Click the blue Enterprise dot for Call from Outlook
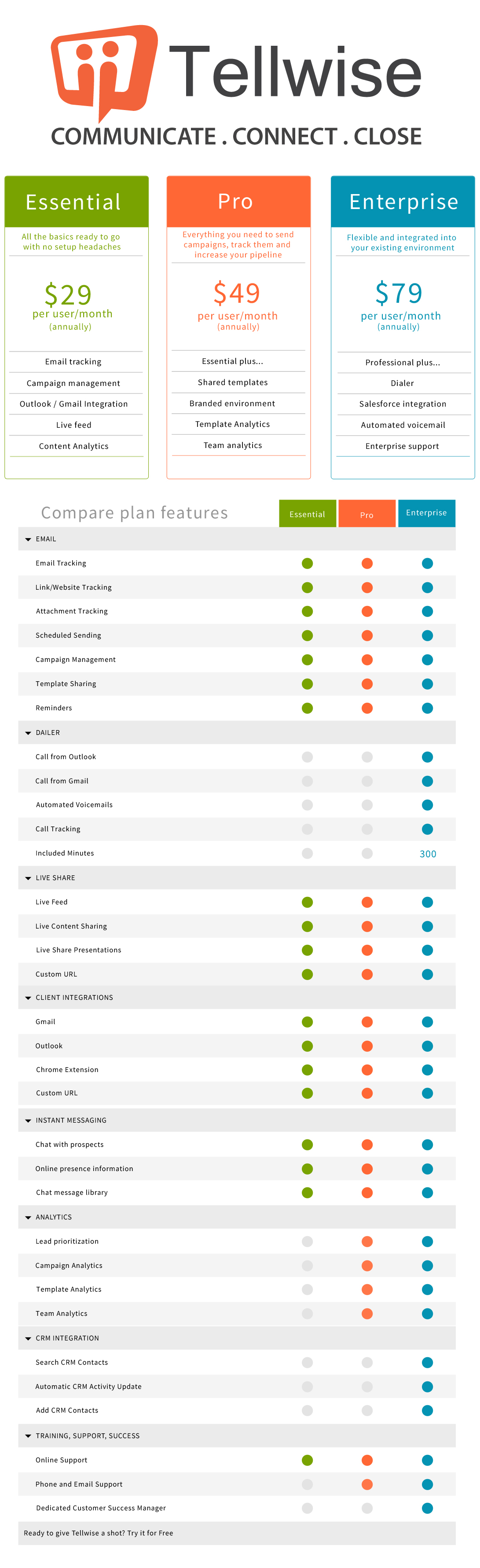Screen dimensions: 480x1568 tap(427, 756)
